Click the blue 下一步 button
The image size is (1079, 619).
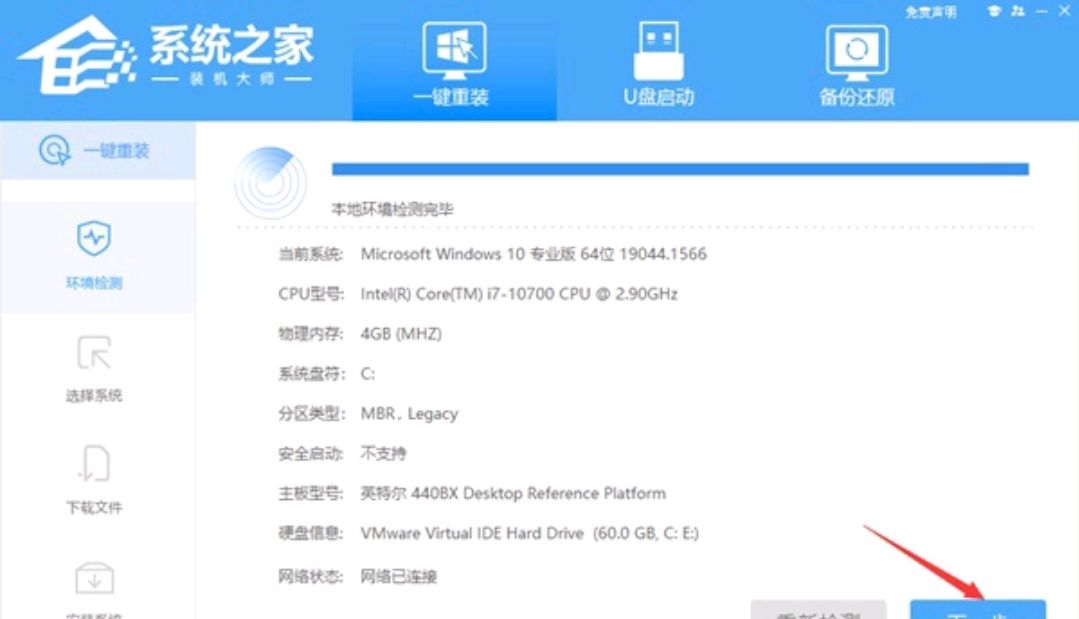click(978, 609)
